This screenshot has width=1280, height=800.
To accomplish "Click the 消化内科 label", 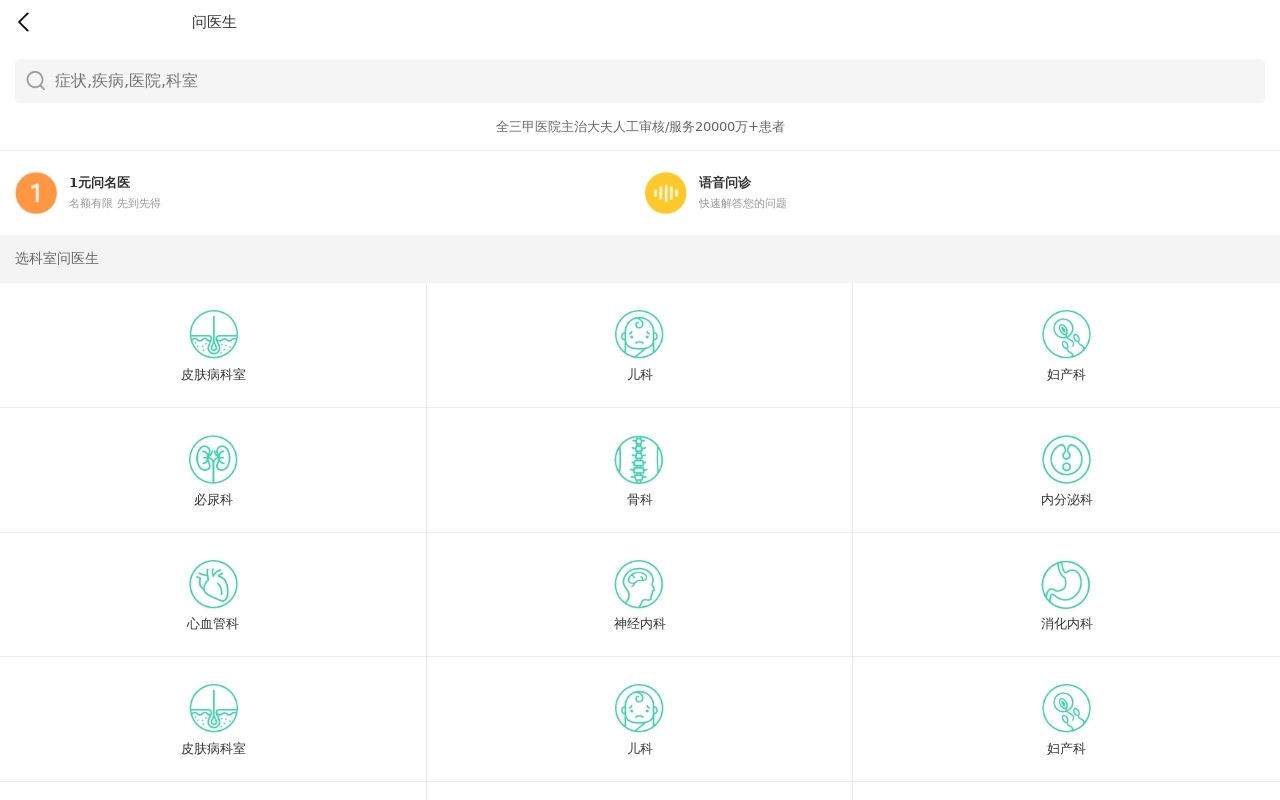I will (1067, 624).
